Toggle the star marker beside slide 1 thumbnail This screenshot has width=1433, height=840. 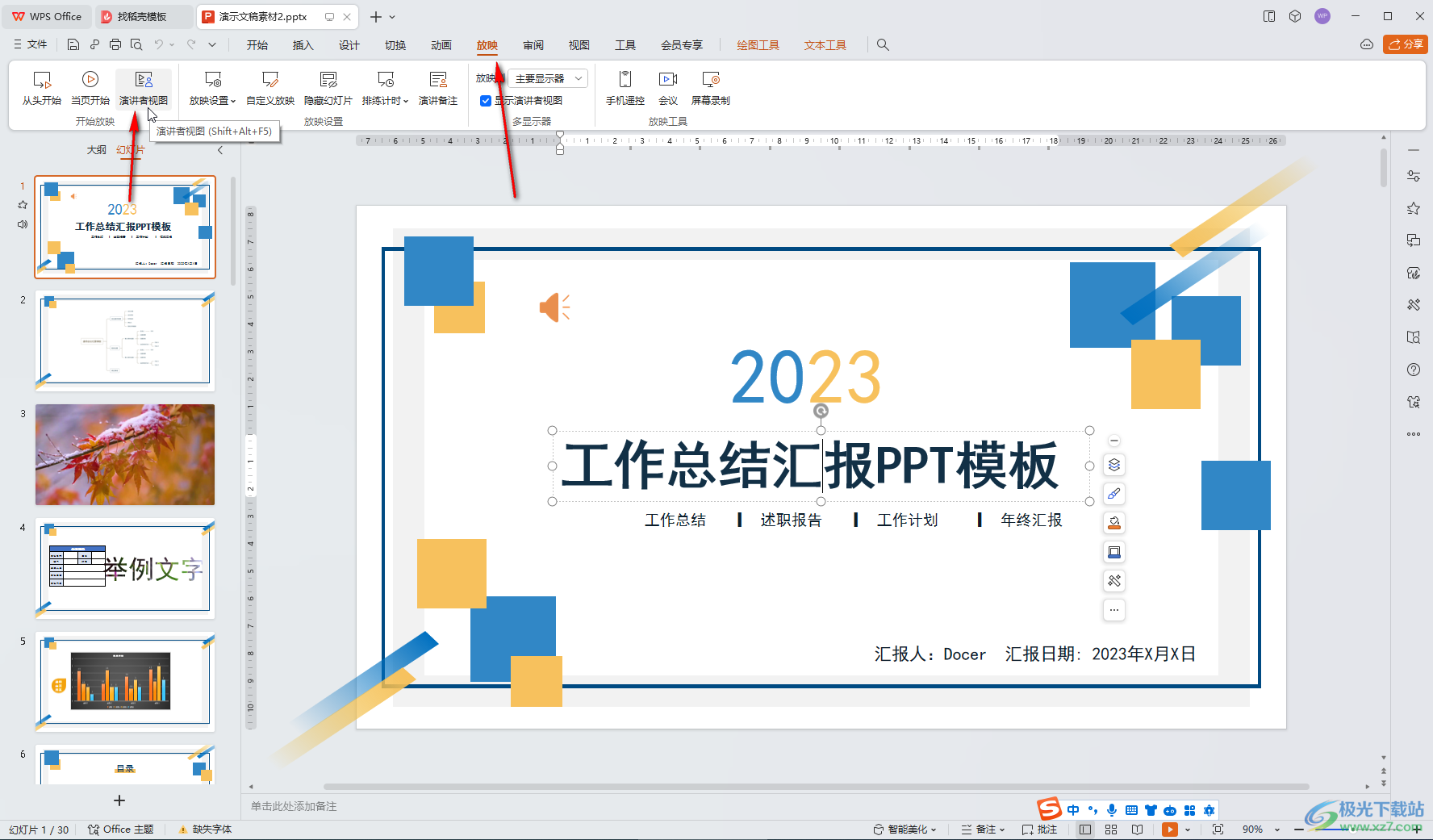pos(23,205)
